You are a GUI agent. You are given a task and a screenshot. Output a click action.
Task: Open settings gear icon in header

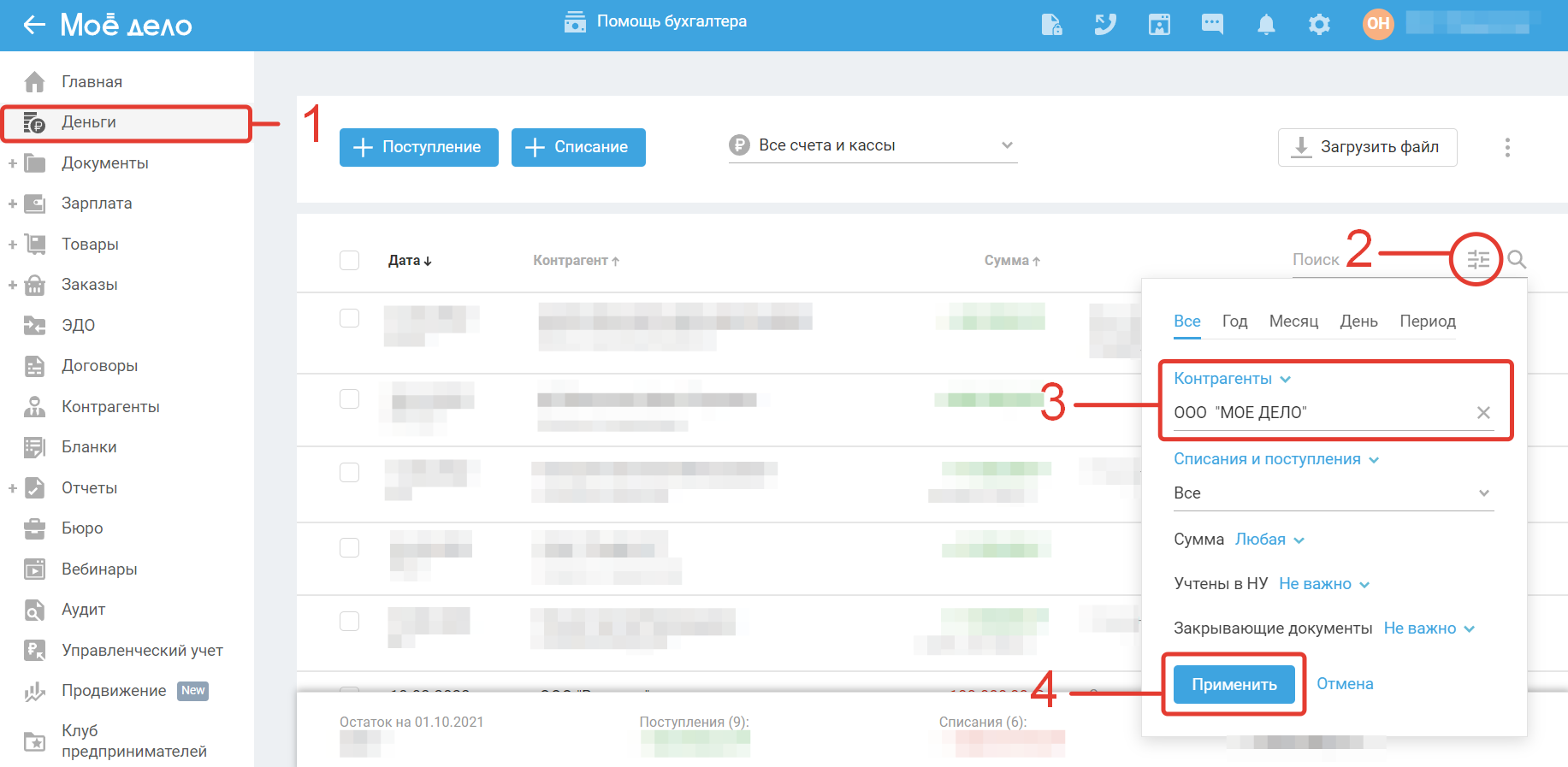(1320, 25)
